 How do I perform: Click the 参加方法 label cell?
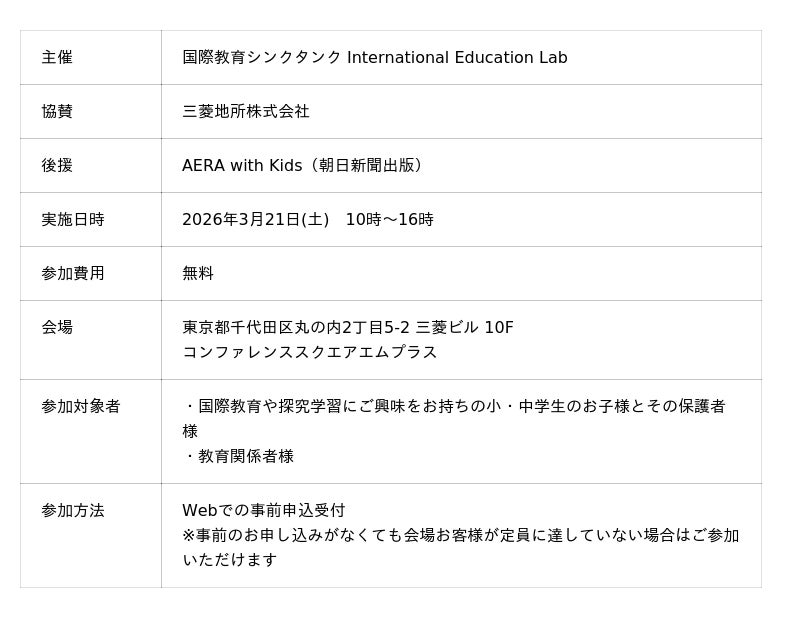pos(73,511)
